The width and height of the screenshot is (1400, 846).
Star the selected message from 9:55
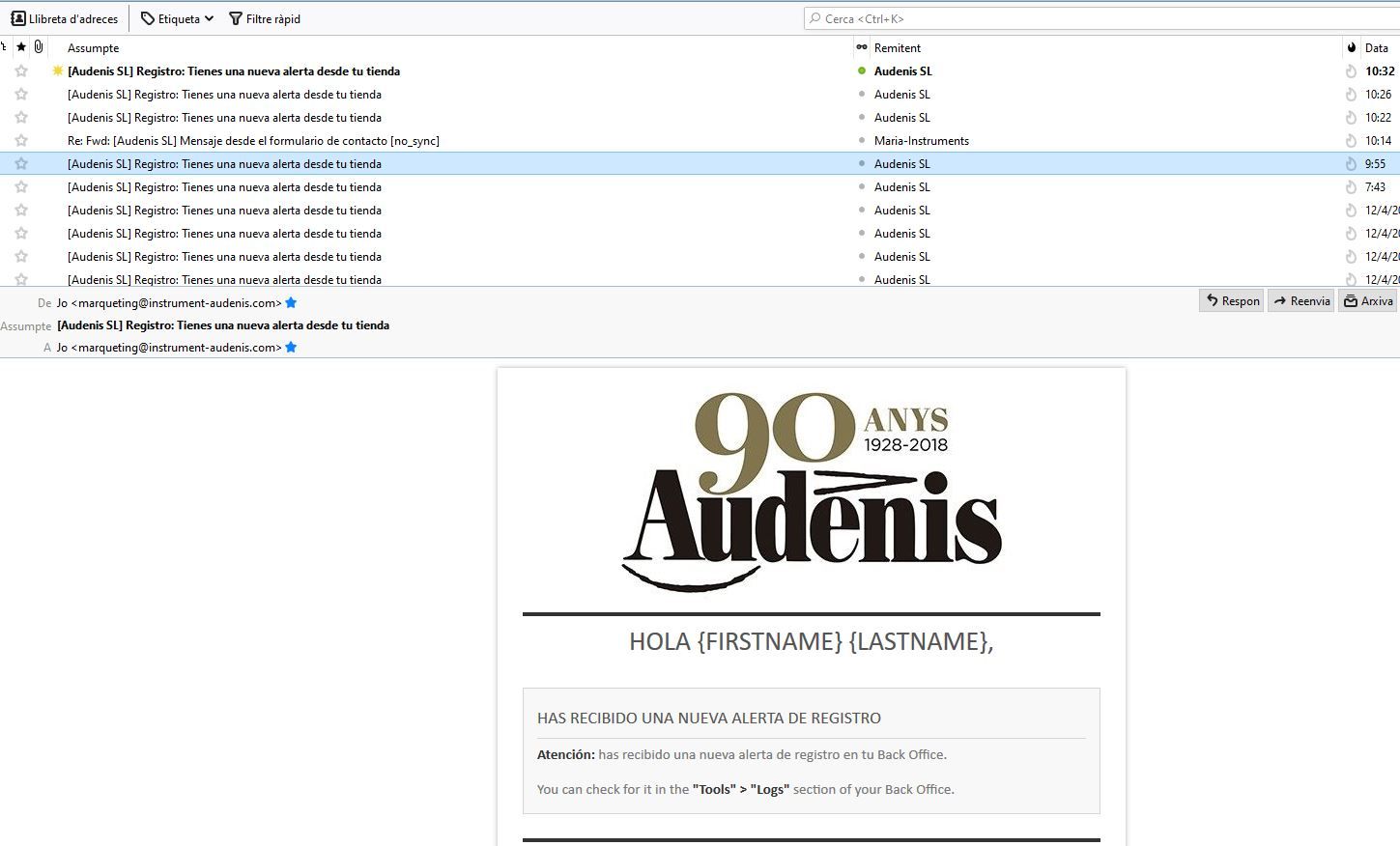click(21, 163)
